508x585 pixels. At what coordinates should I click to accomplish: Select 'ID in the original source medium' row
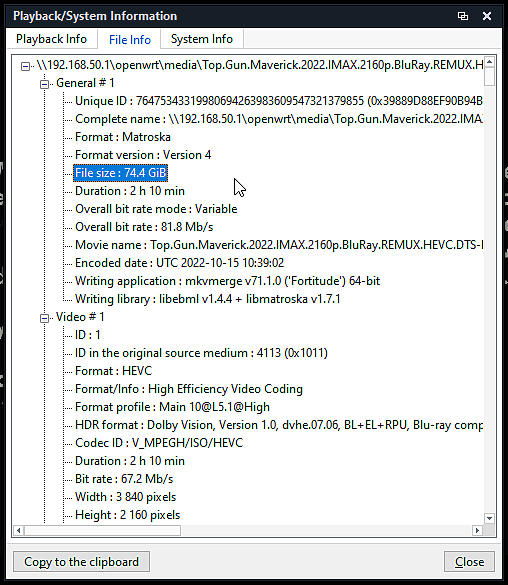201,353
